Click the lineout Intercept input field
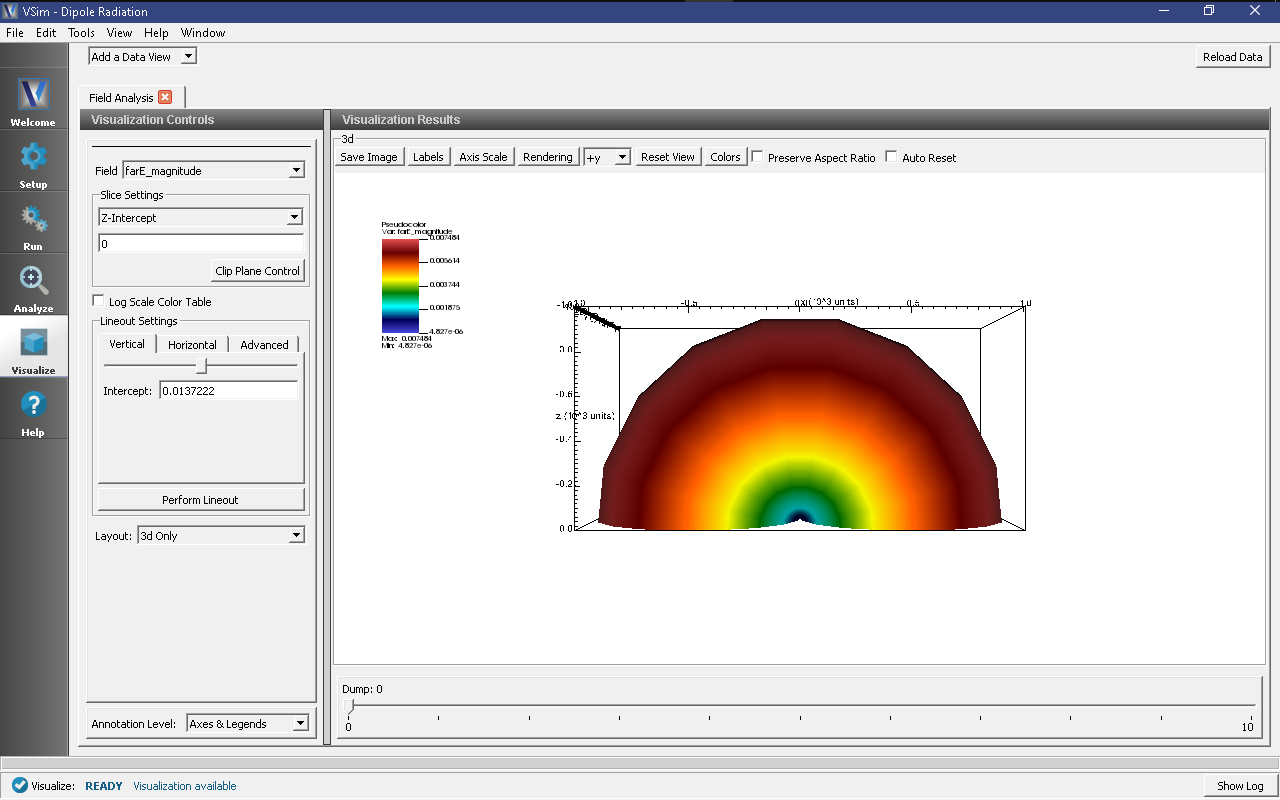Image resolution: width=1280 pixels, height=800 pixels. (228, 391)
